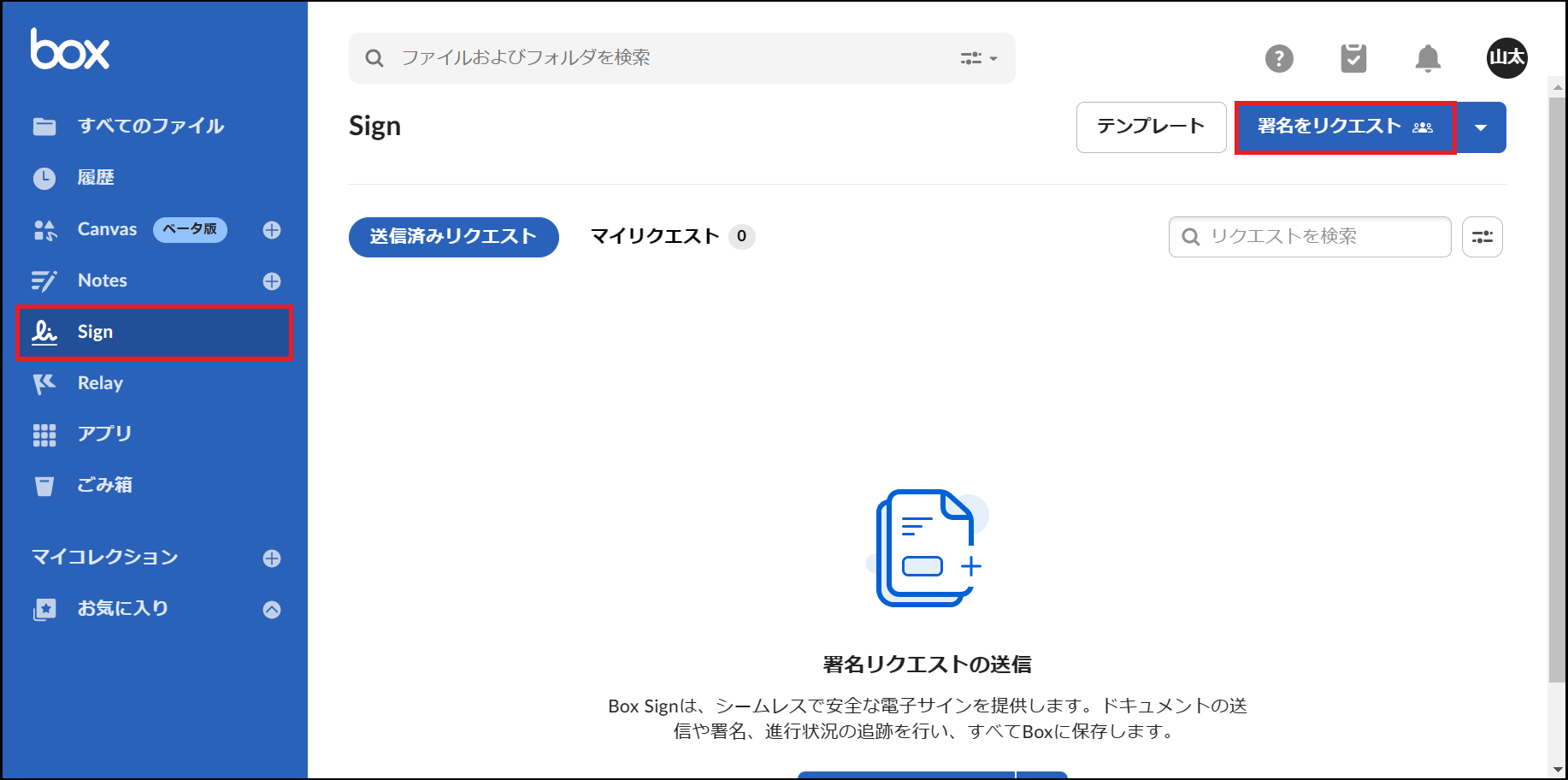Screen dimensions: 1568x780
Task: Create a new Note with plus icon
Action: click(x=272, y=281)
